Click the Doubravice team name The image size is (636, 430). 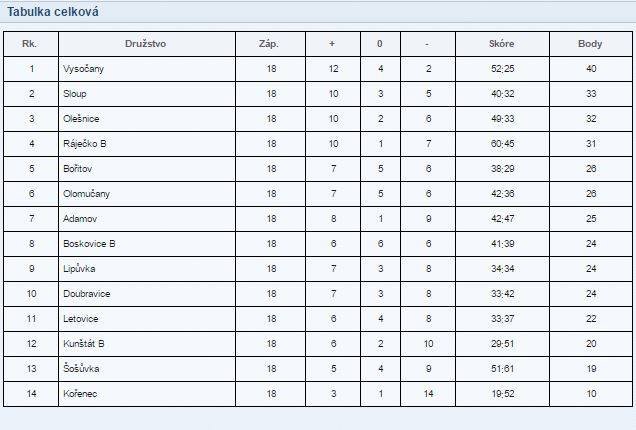pyautogui.click(x=87, y=294)
